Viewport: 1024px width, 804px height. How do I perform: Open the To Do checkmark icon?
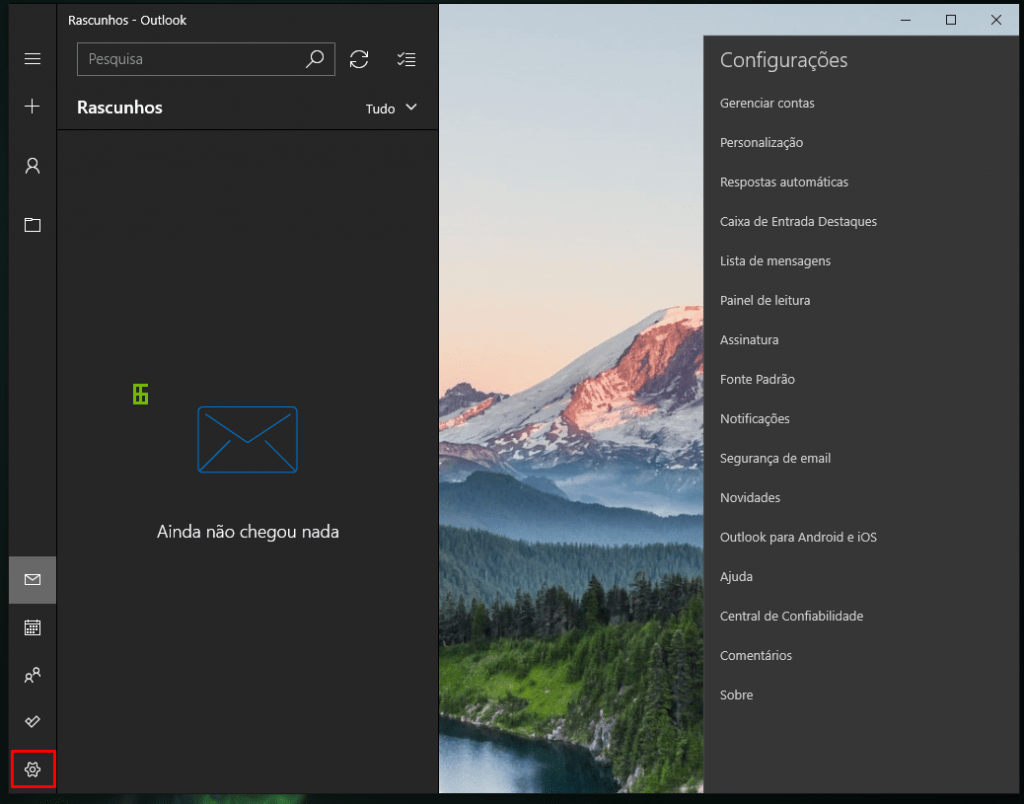click(x=32, y=722)
